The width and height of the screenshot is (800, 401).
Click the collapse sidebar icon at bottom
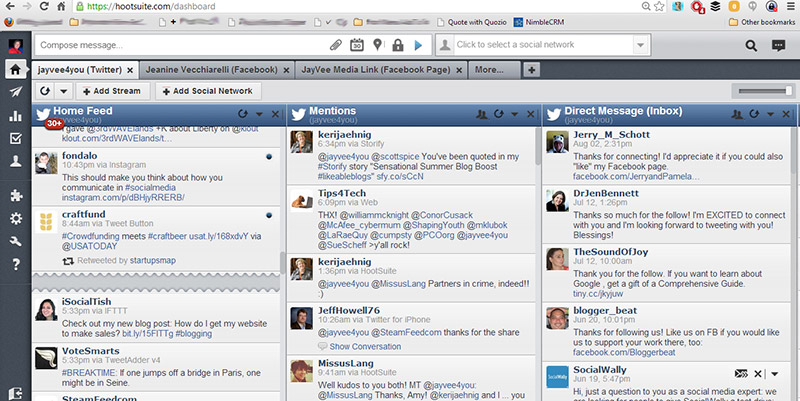point(16,393)
